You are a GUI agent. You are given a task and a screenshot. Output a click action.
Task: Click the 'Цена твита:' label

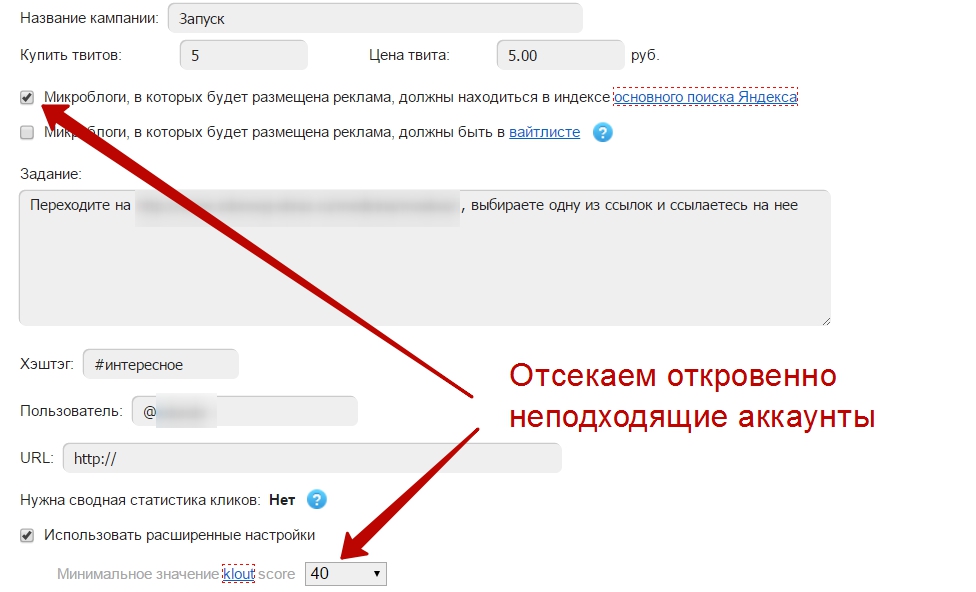409,55
